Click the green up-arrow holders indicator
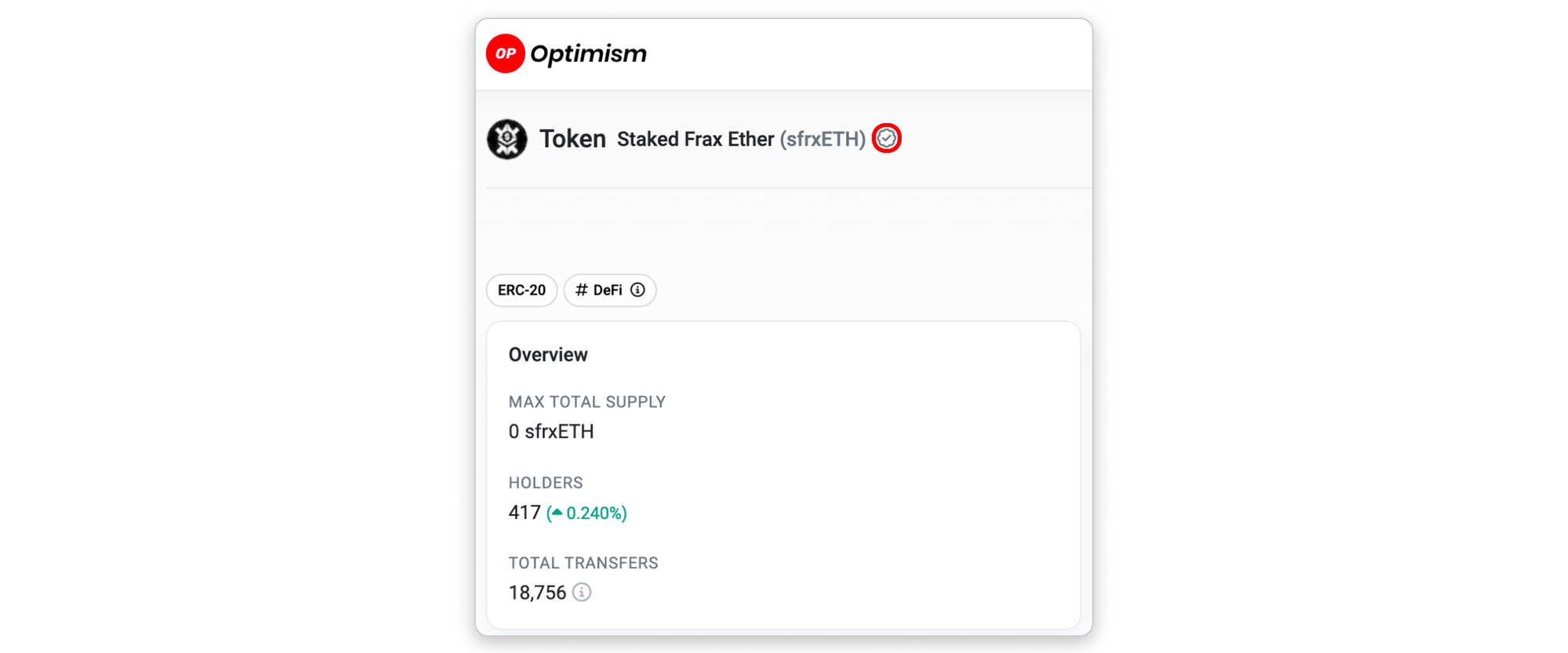Screen dimensions: 1568x653 pos(557,513)
